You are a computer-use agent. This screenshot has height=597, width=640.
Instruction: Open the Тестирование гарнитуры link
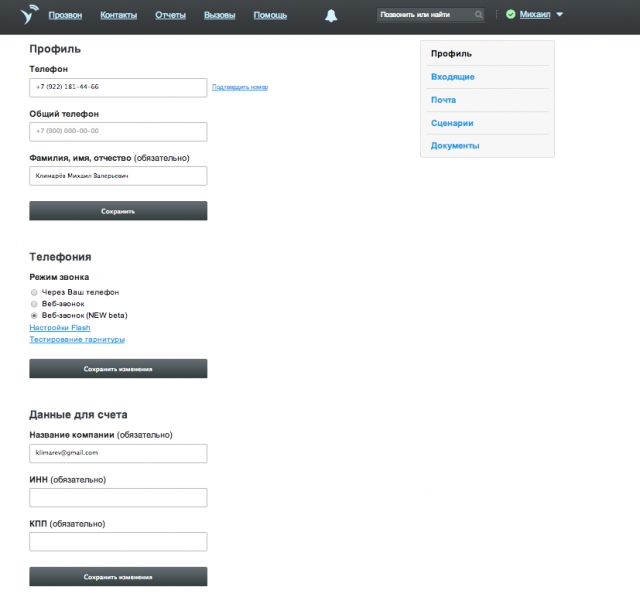coord(77,340)
